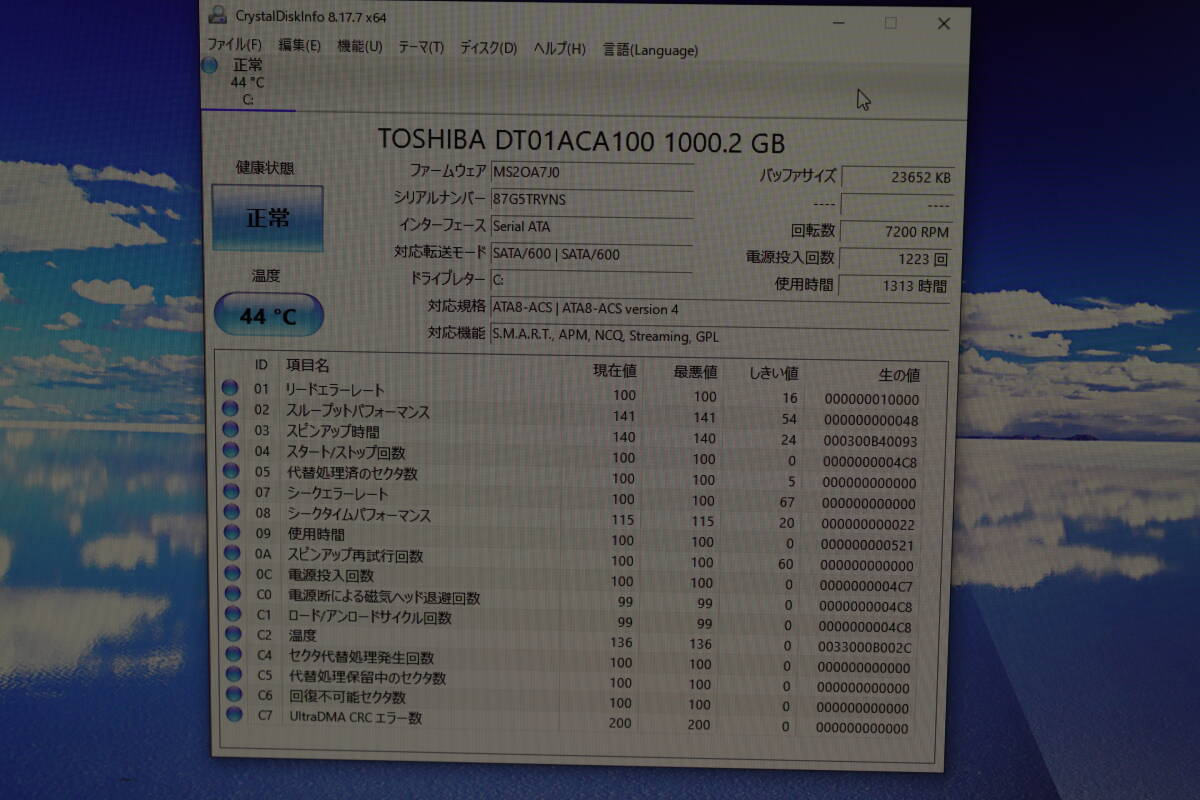Click the status orb for ID 04 スタート/ストップ回数
1200x800 pixels.
pyautogui.click(x=231, y=450)
